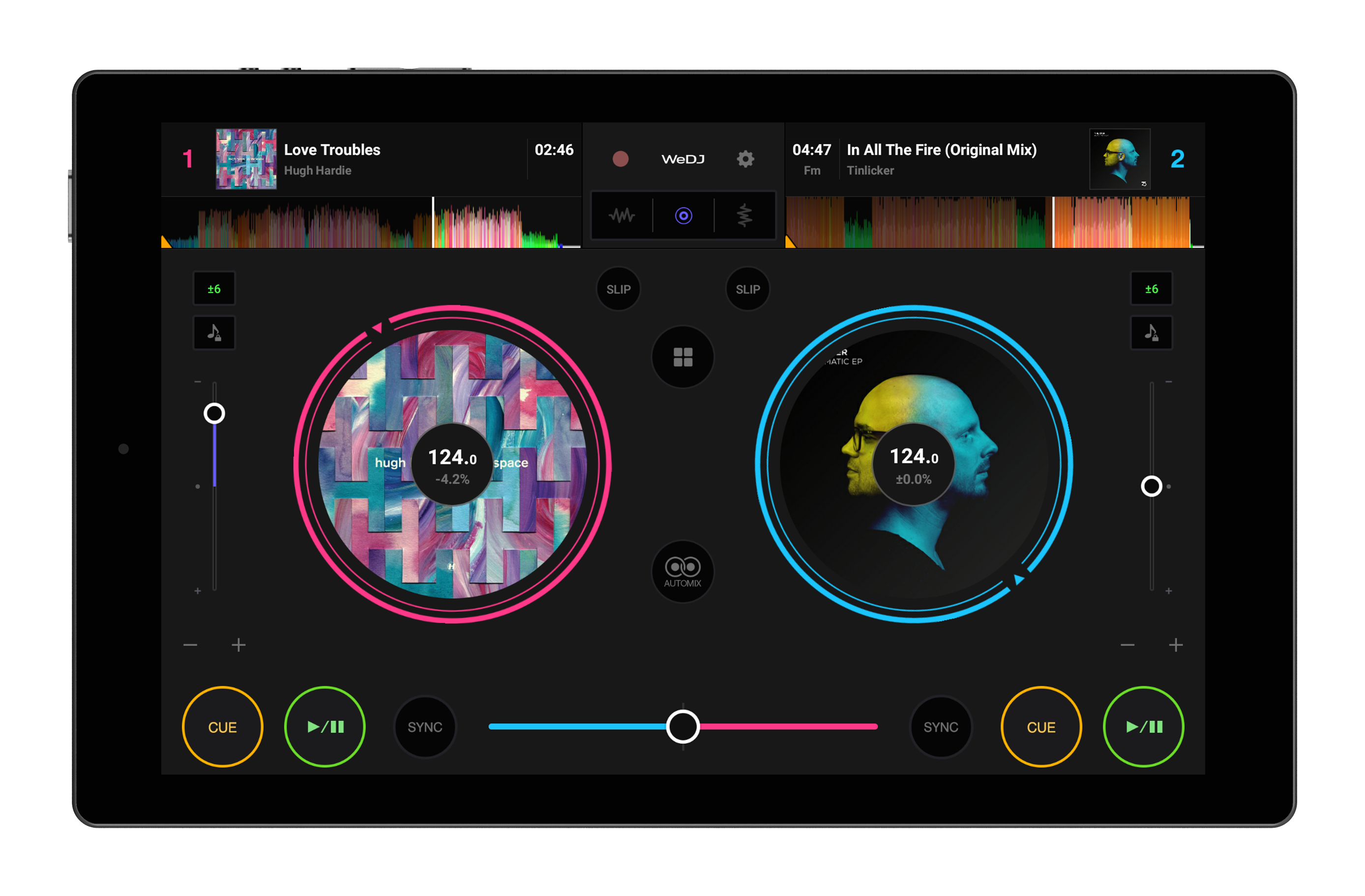Change deck 2 tempo range ±6
Viewport: 1365px width, 896px height.
pyautogui.click(x=1151, y=289)
